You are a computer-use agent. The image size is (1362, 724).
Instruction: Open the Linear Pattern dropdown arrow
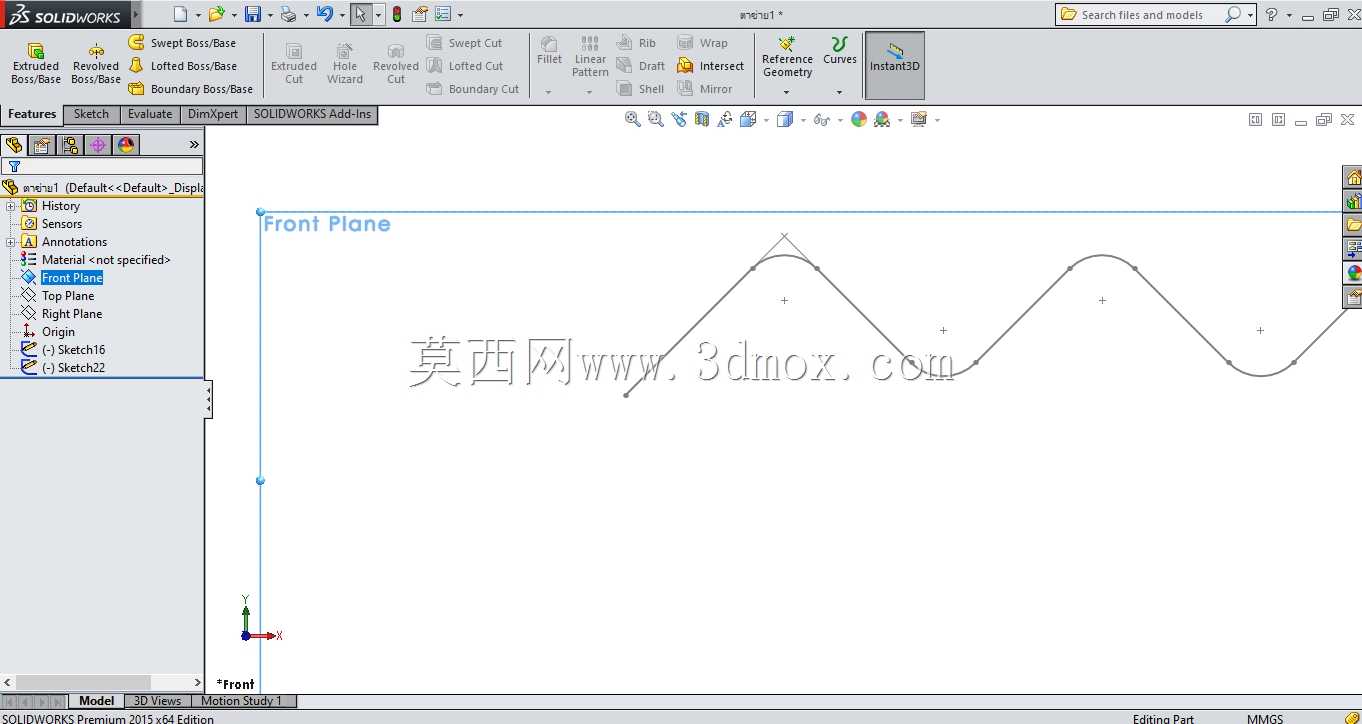(x=590, y=92)
